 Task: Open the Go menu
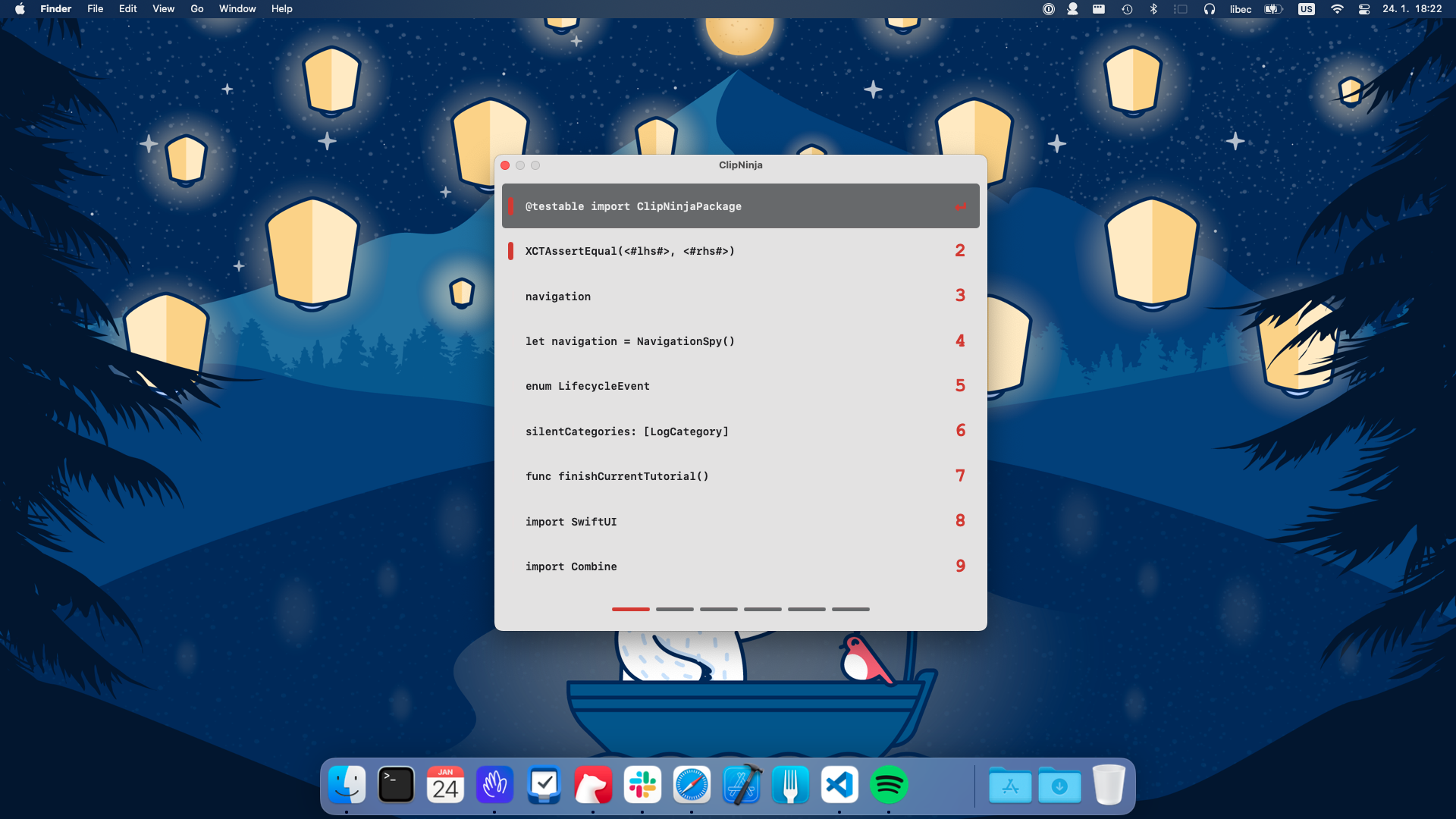tap(196, 9)
